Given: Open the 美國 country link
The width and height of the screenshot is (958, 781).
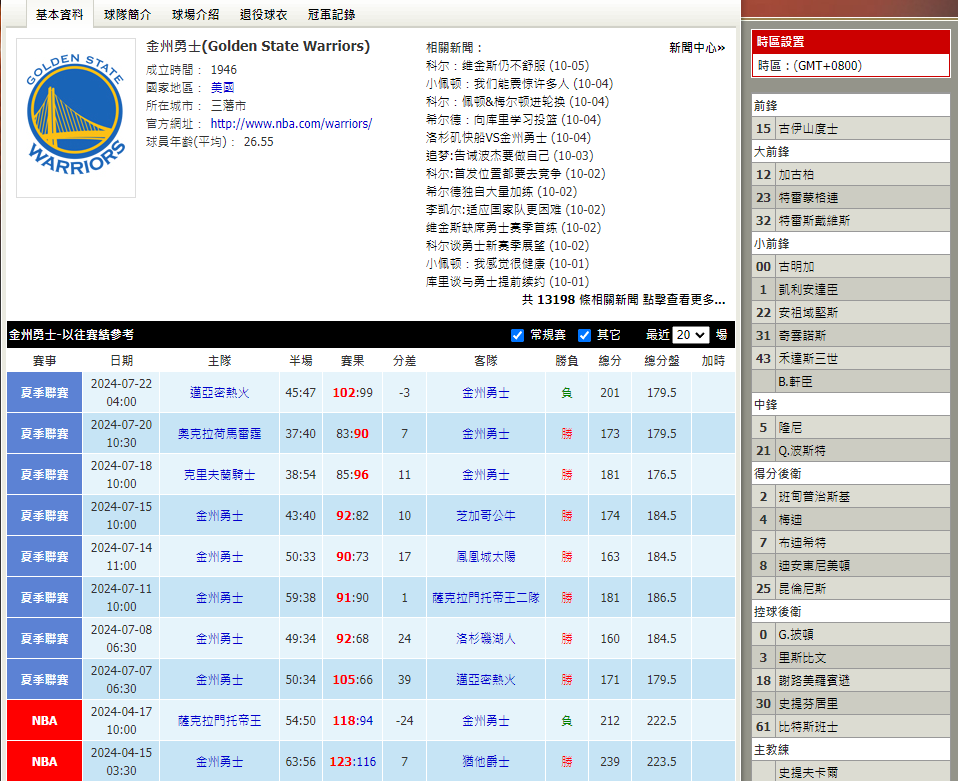Looking at the screenshot, I should [222, 87].
